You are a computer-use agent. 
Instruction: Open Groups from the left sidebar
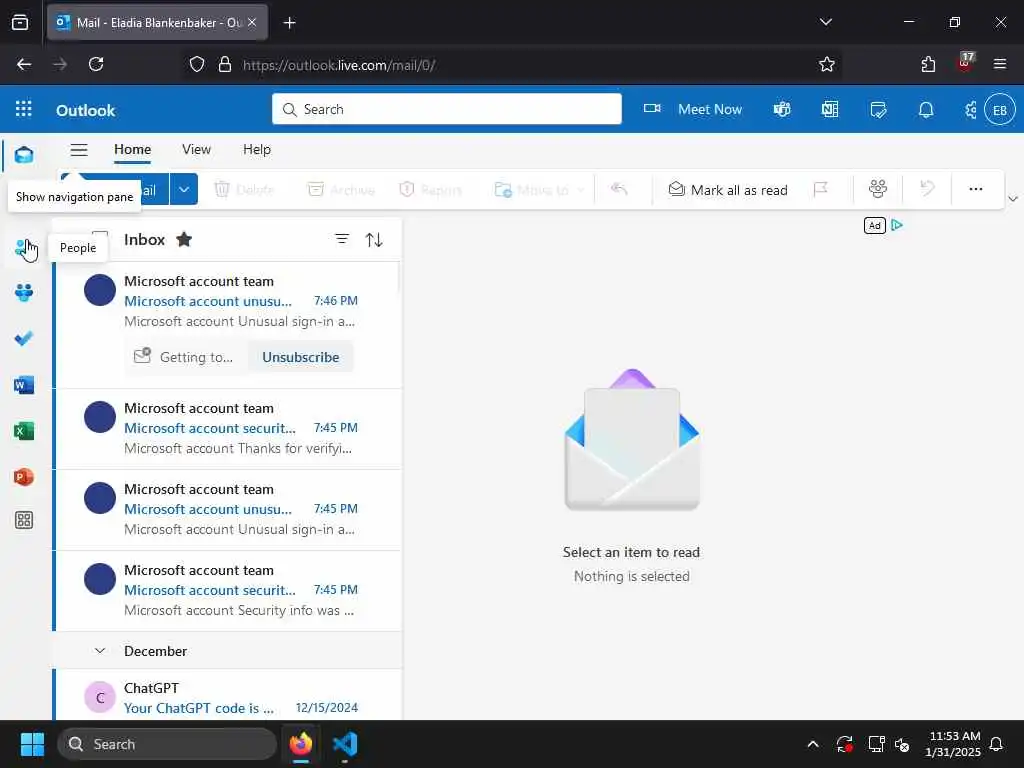(x=24, y=293)
